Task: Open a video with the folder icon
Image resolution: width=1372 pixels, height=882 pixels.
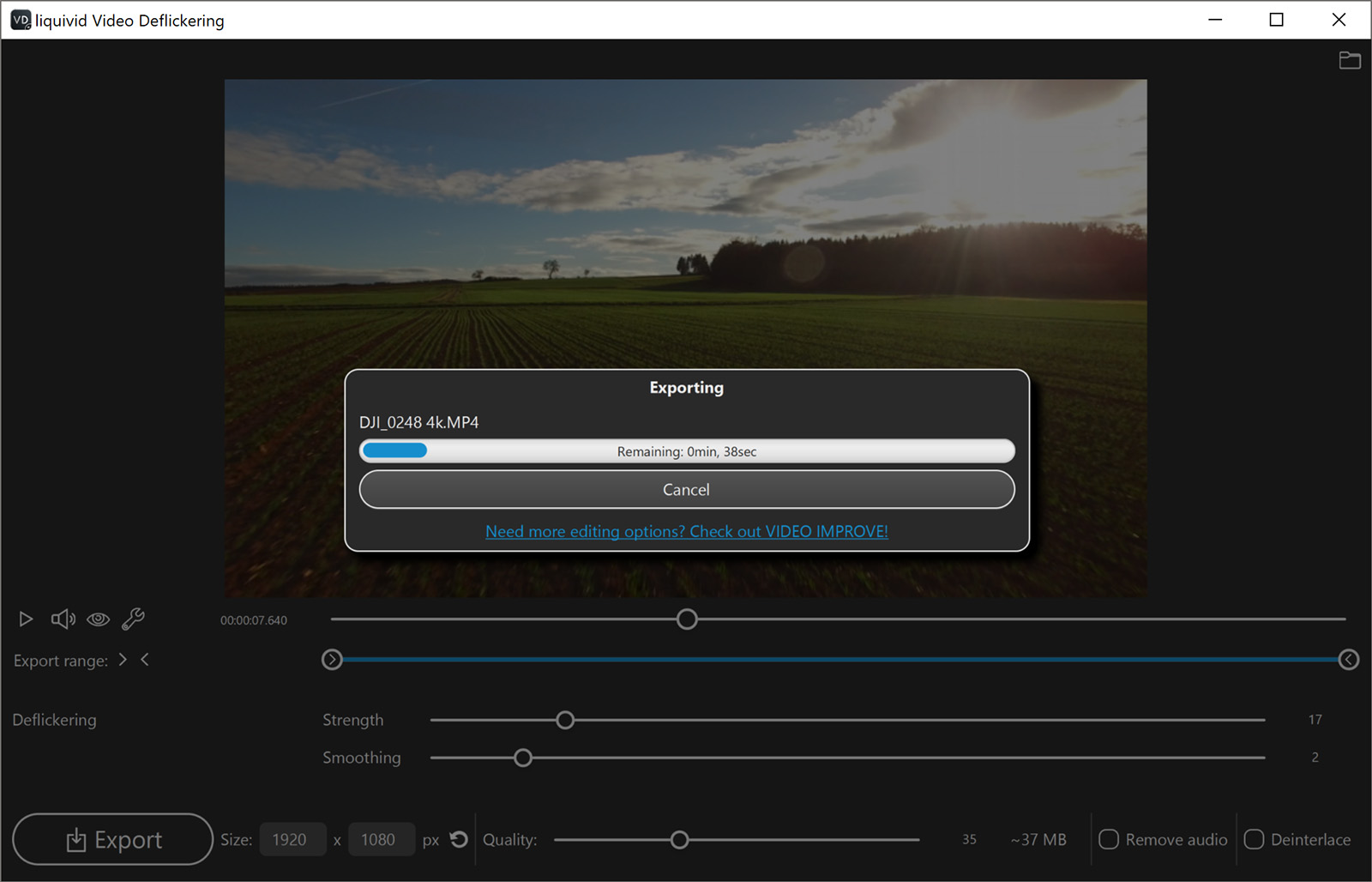Action: [1350, 60]
